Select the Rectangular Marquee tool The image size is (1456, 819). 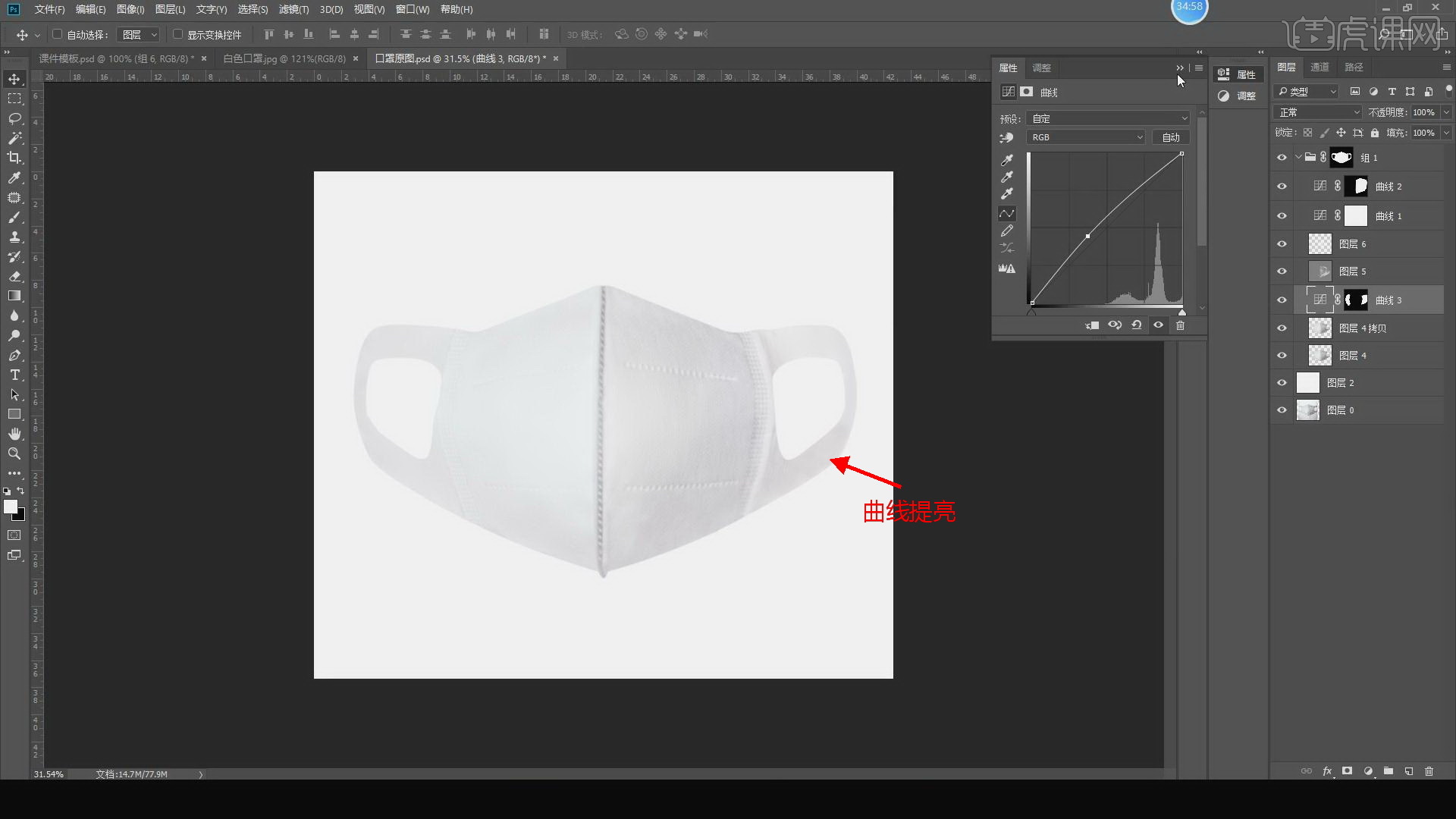coord(14,99)
